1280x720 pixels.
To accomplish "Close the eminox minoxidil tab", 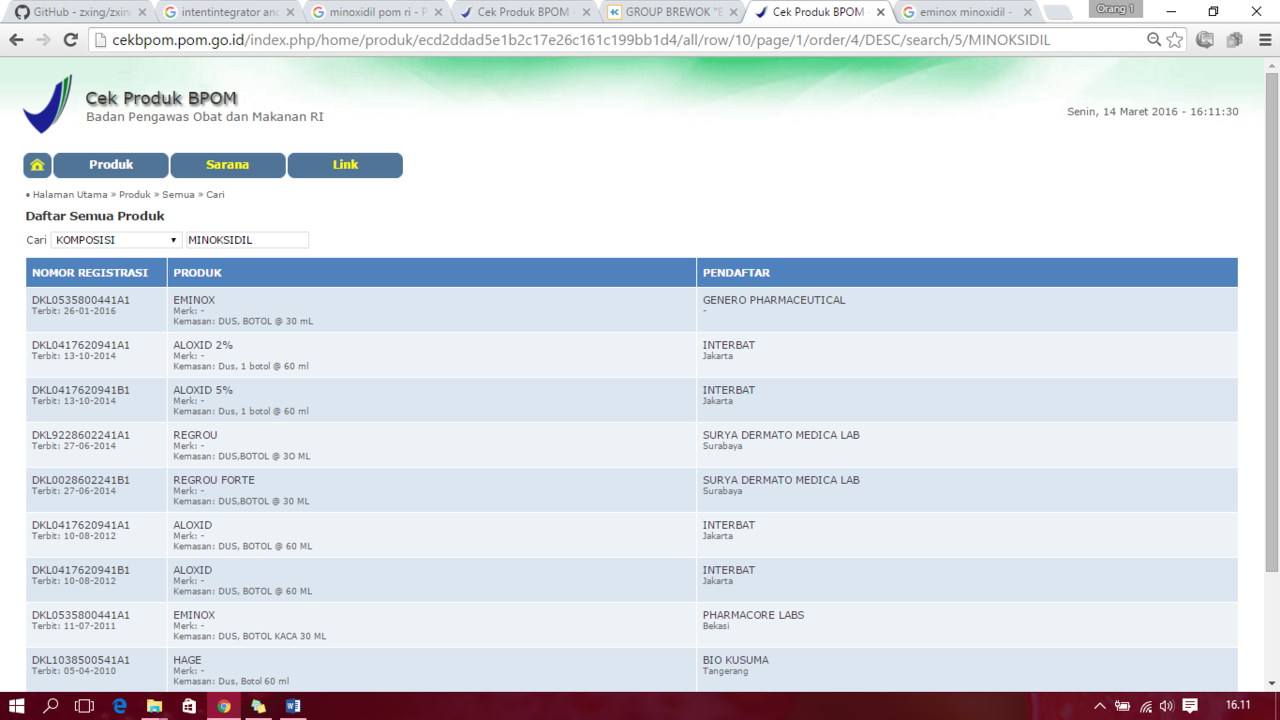I will click(x=1028, y=13).
